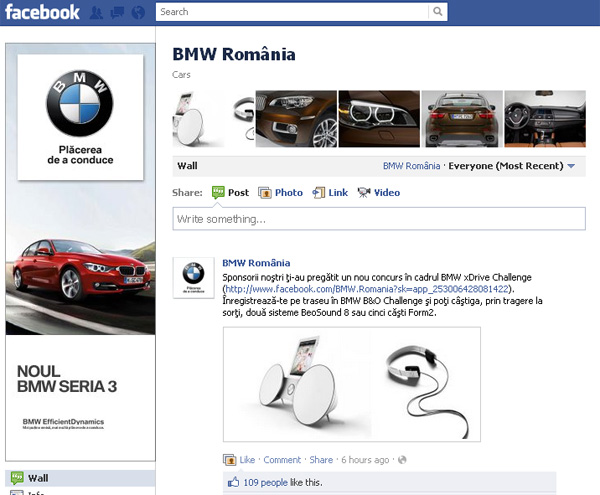Open the Wall tab in left sidebar
Screen dimensions: 600x495
(38, 478)
